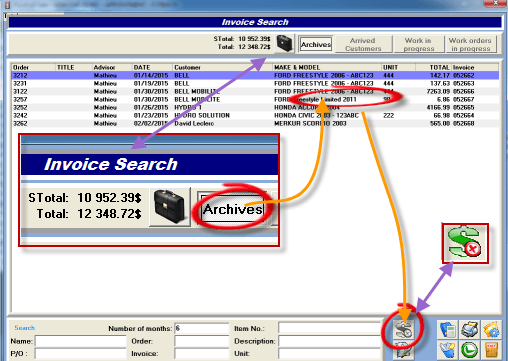Viewport: 508px width, 361px height.
Task: Focus the Description search field
Action: pos(329,341)
